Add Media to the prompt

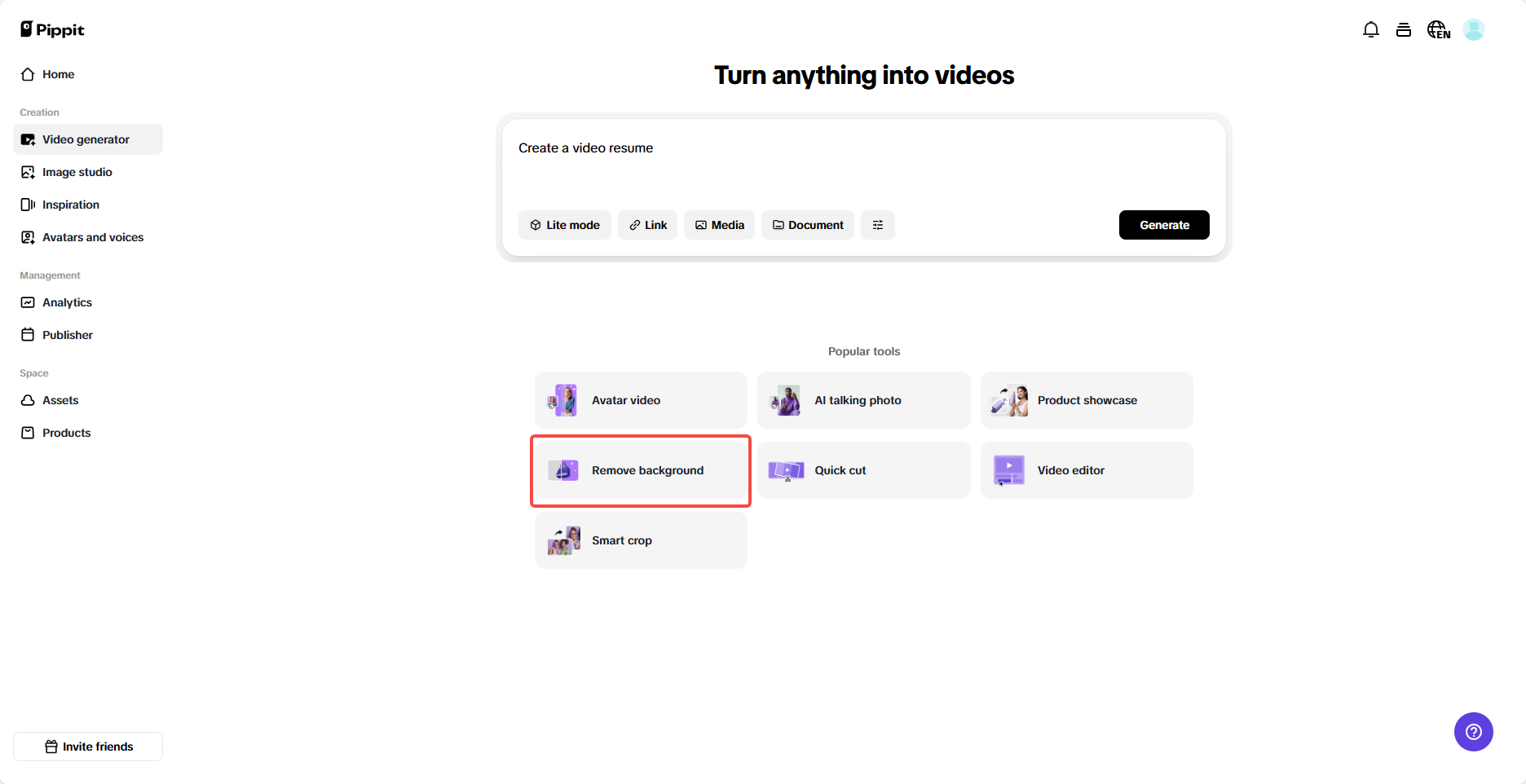[719, 225]
